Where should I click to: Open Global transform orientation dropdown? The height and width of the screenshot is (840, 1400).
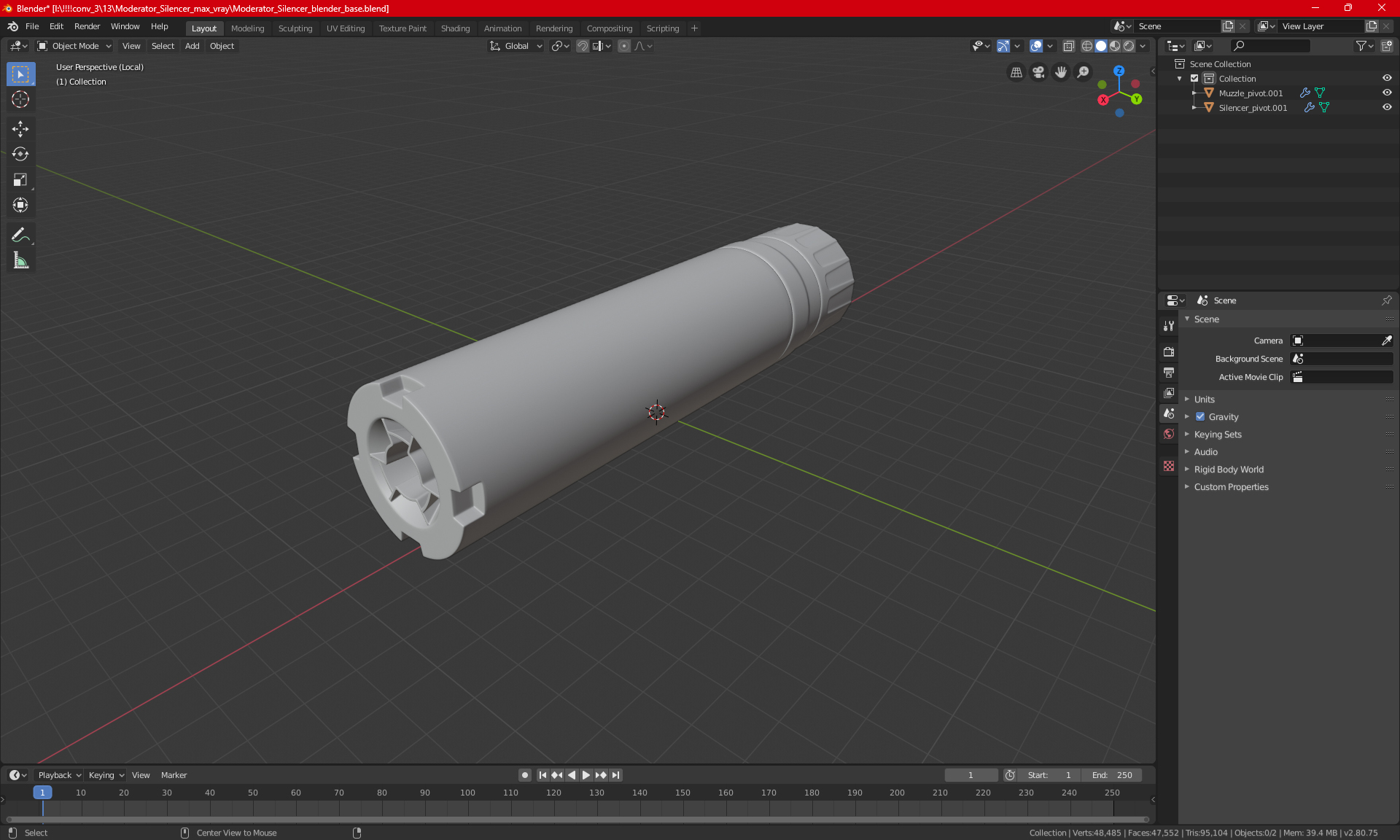pos(516,46)
